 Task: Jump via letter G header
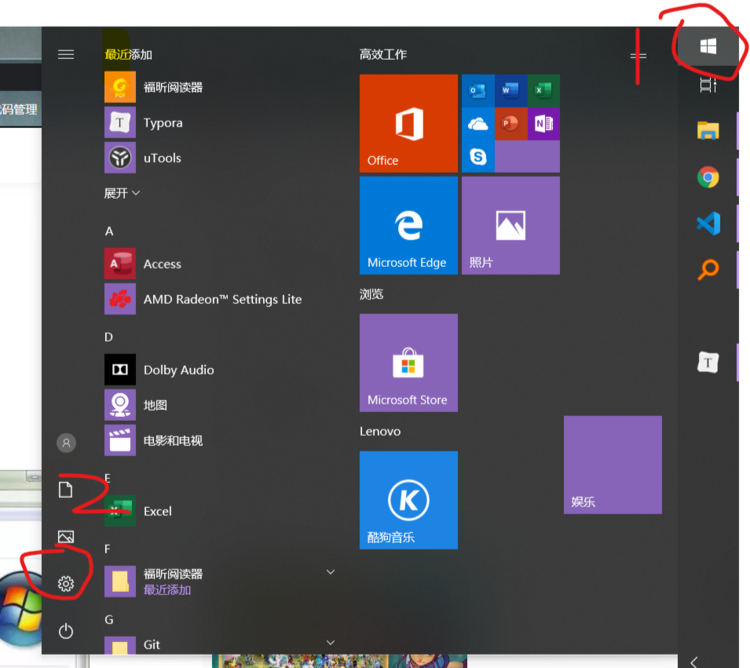point(109,620)
